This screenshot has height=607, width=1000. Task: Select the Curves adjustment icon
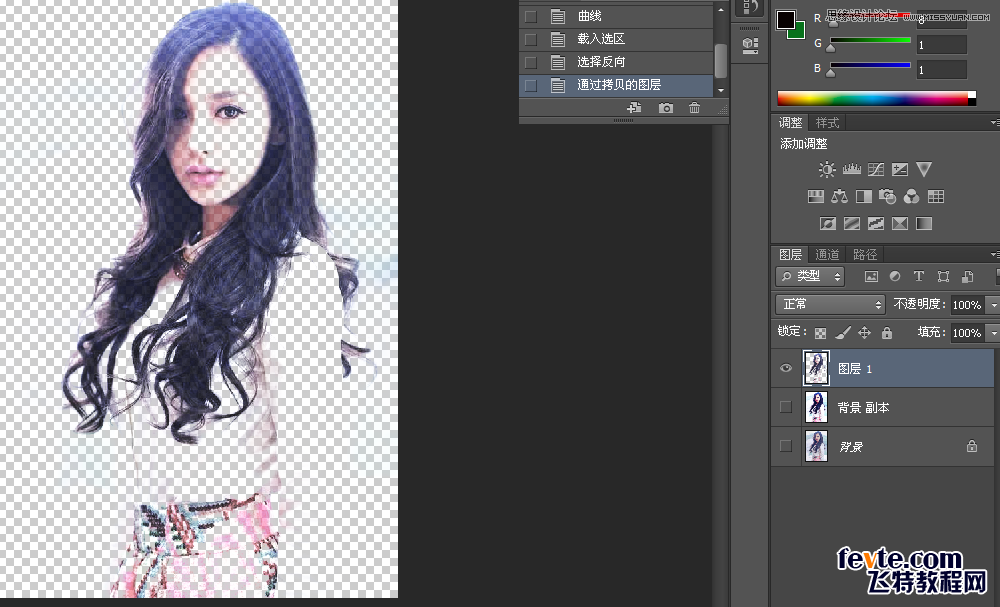pos(875,170)
